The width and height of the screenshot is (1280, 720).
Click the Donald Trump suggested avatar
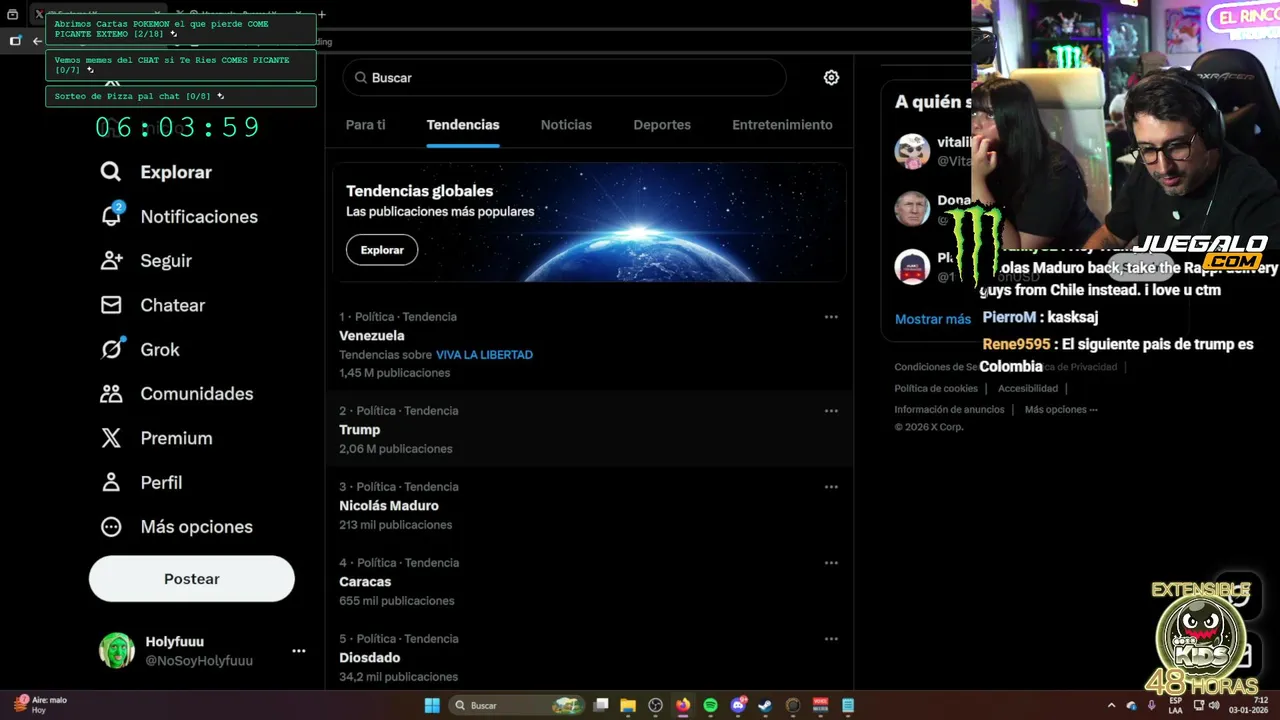[x=912, y=209]
